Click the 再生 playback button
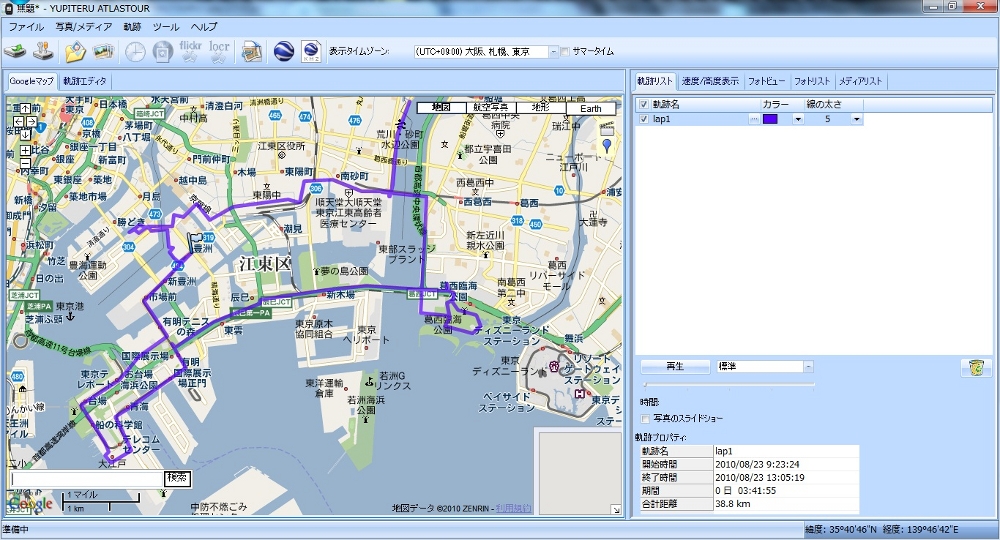The height and width of the screenshot is (540, 1000). click(x=674, y=367)
